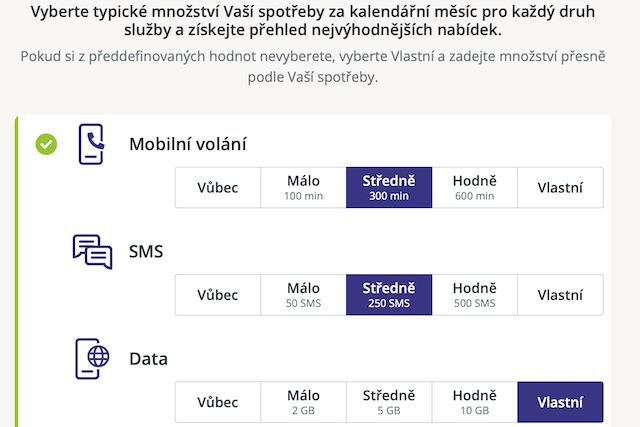This screenshot has width=640, height=427.
Task: Select Středně 5 GB data option
Action: tap(389, 402)
